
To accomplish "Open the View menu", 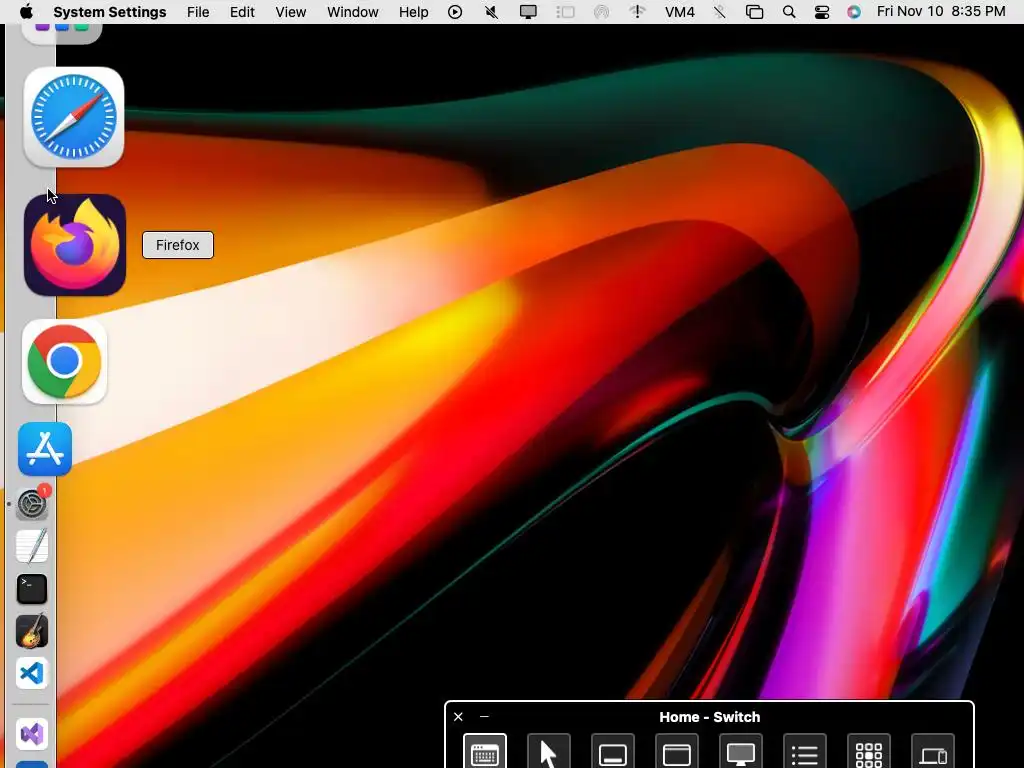I will (291, 12).
